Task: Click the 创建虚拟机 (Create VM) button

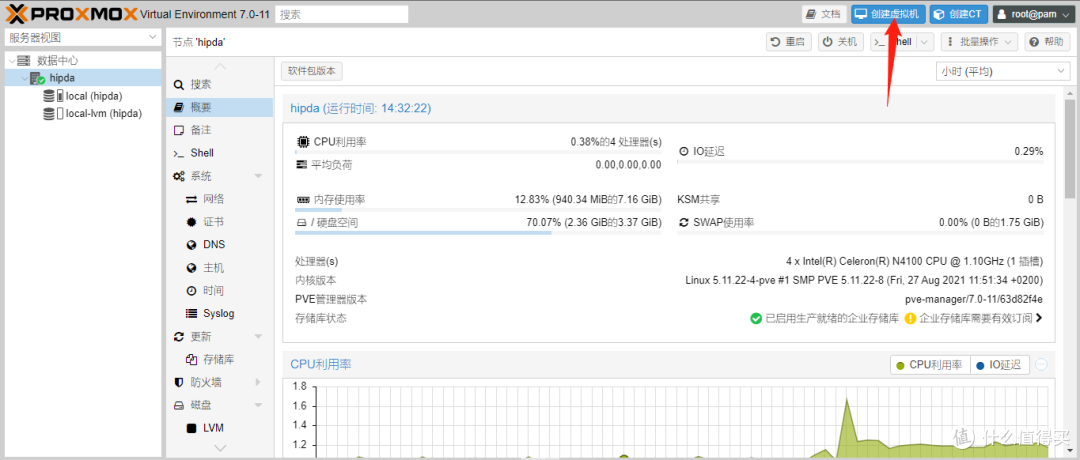Action: 888,14
